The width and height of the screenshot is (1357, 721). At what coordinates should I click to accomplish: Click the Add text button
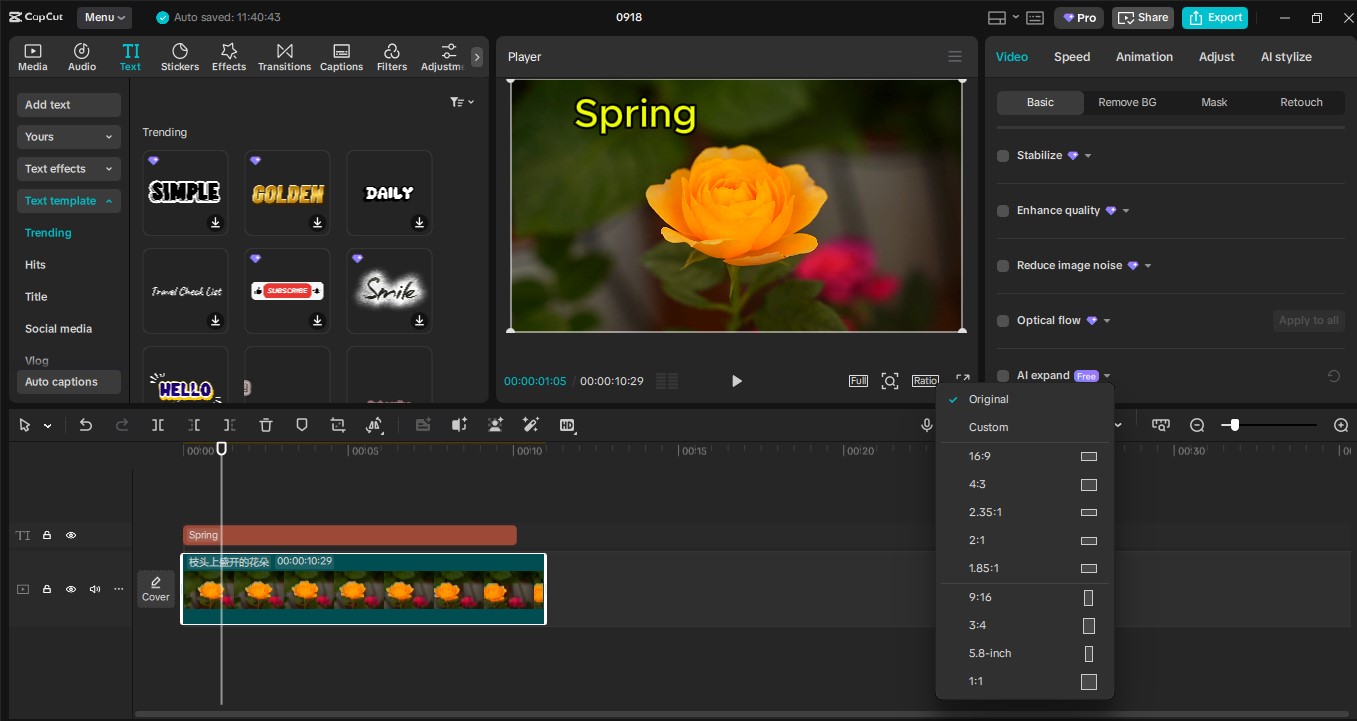point(68,104)
